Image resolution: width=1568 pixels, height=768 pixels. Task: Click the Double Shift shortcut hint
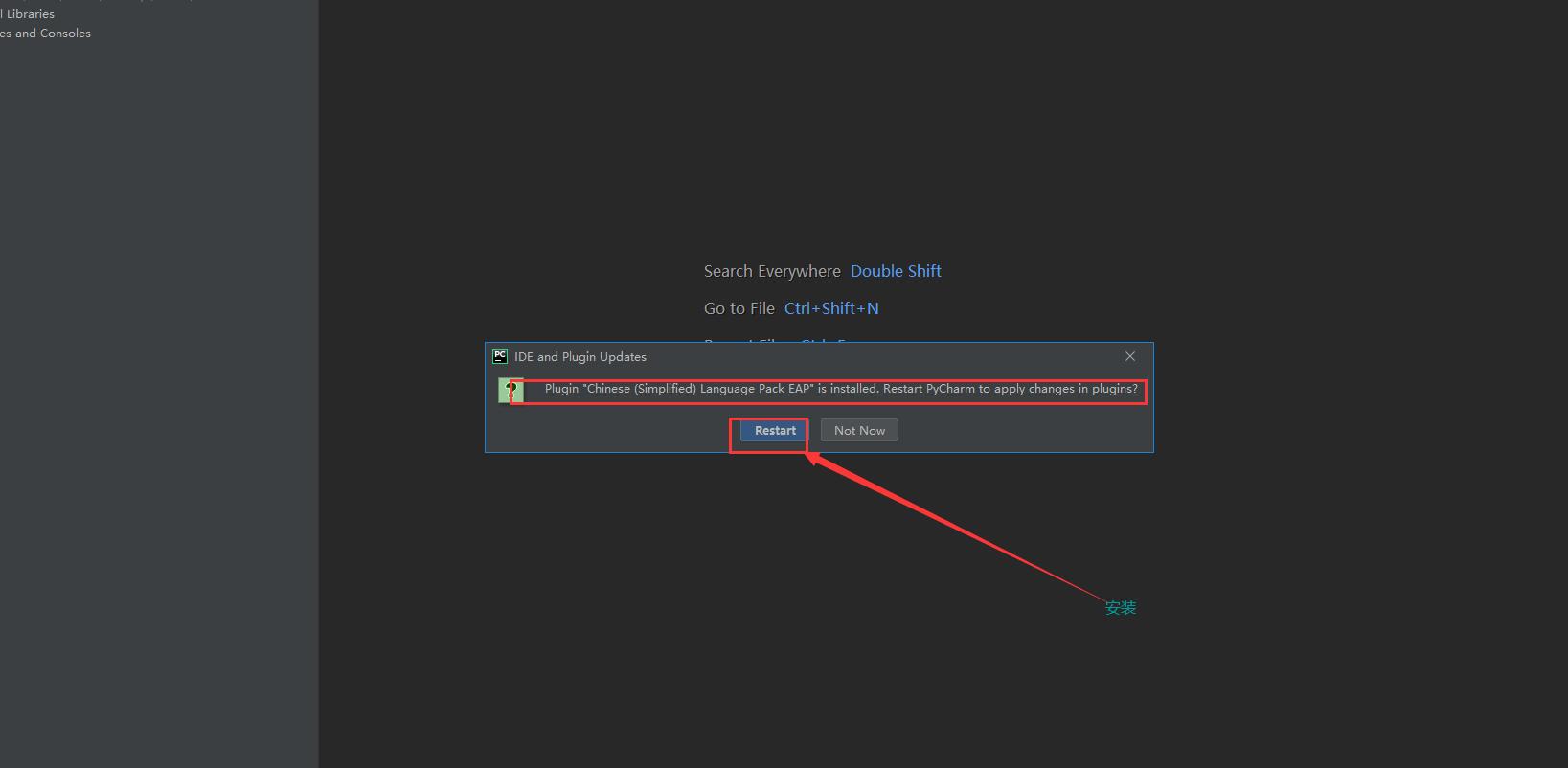point(896,271)
